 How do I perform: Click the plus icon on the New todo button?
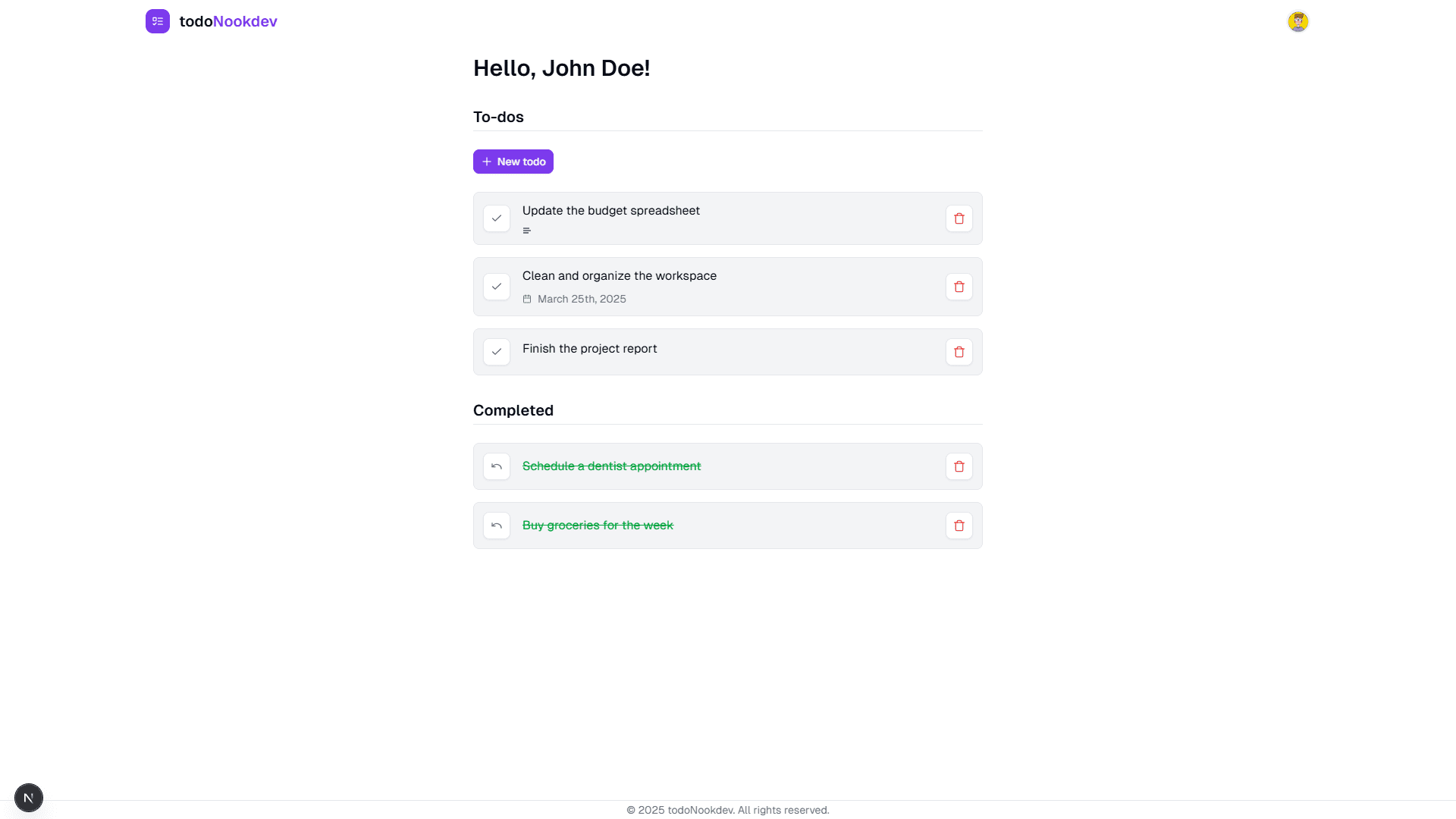coord(487,162)
